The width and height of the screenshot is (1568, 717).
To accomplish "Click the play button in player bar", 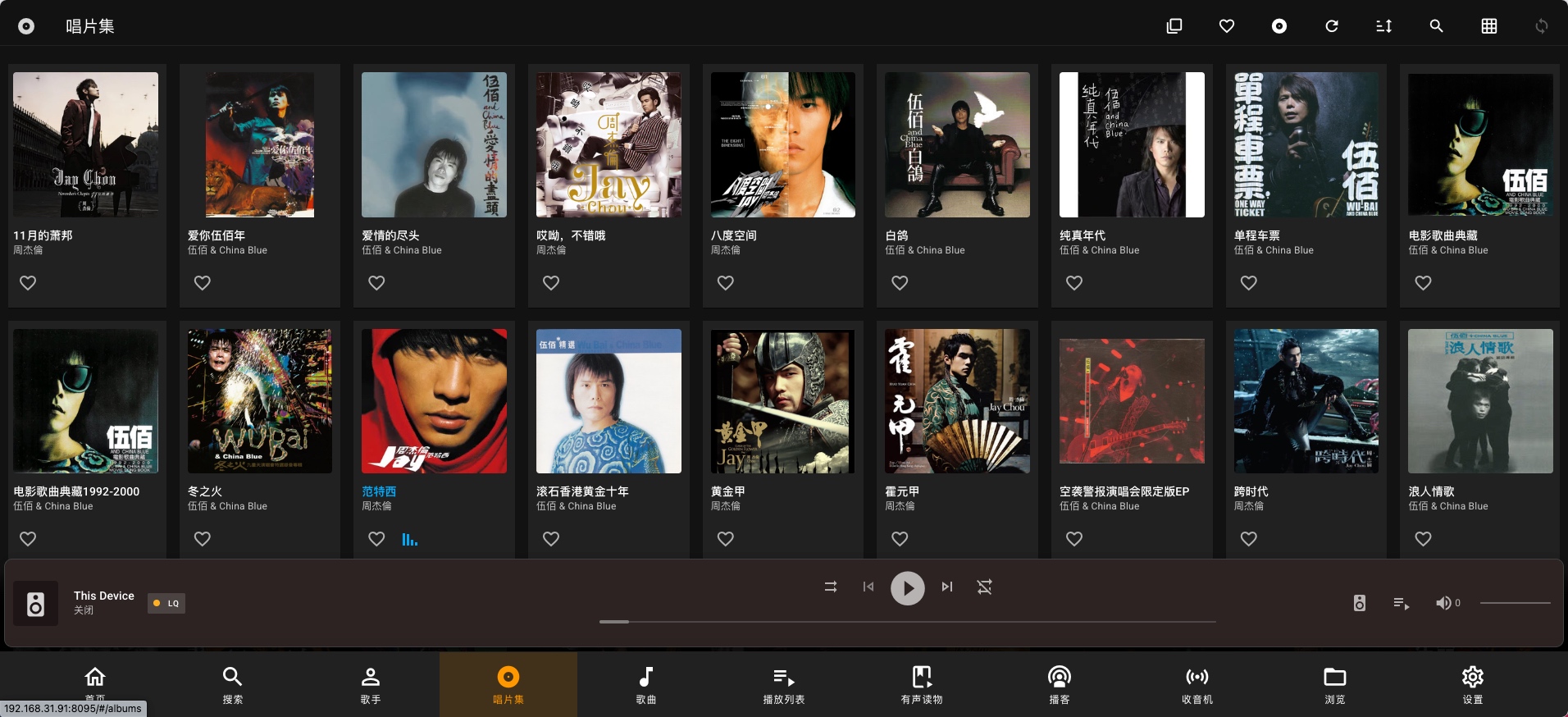I will (x=908, y=588).
